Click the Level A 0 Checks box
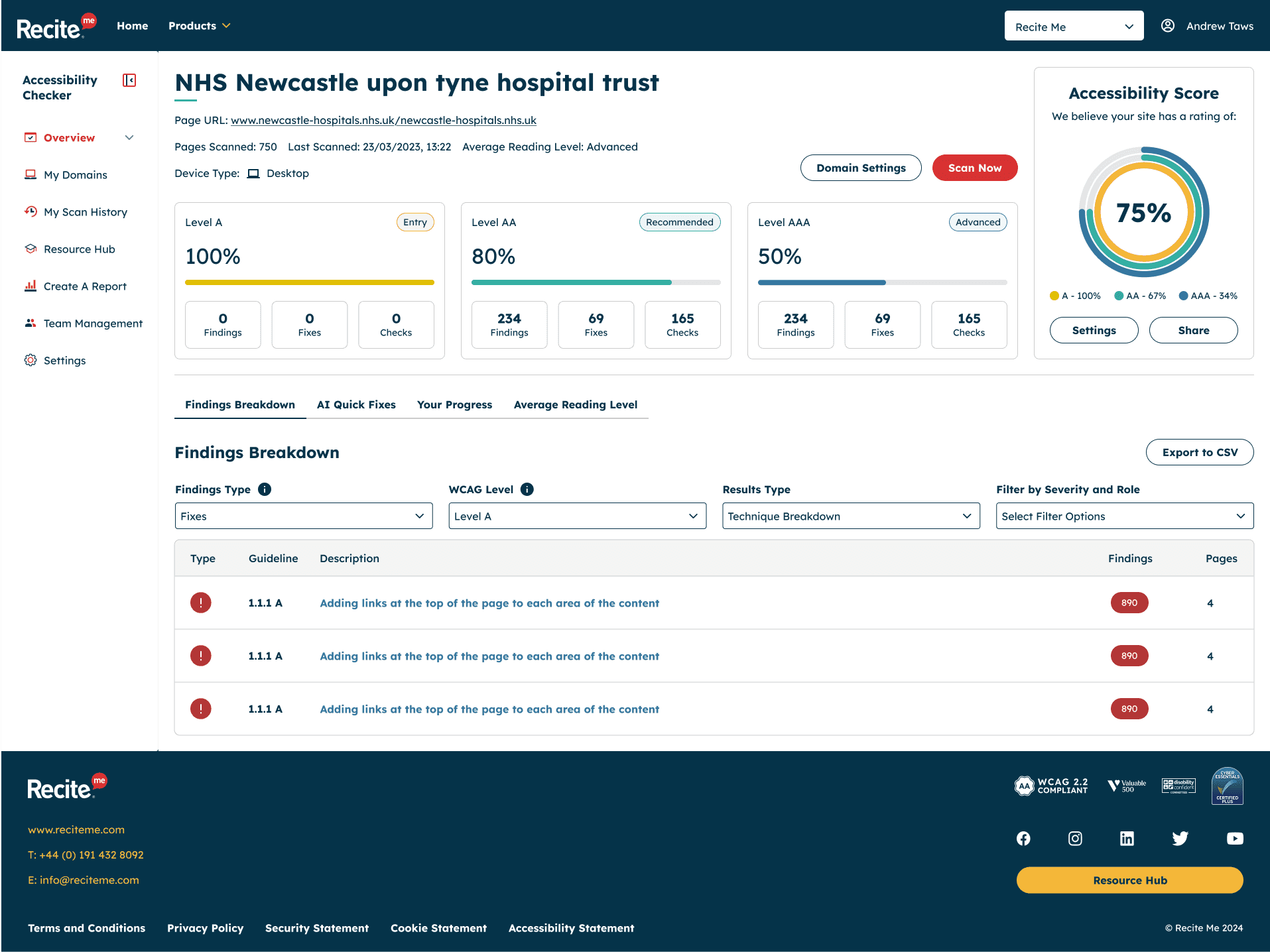Image resolution: width=1270 pixels, height=952 pixels. [396, 325]
